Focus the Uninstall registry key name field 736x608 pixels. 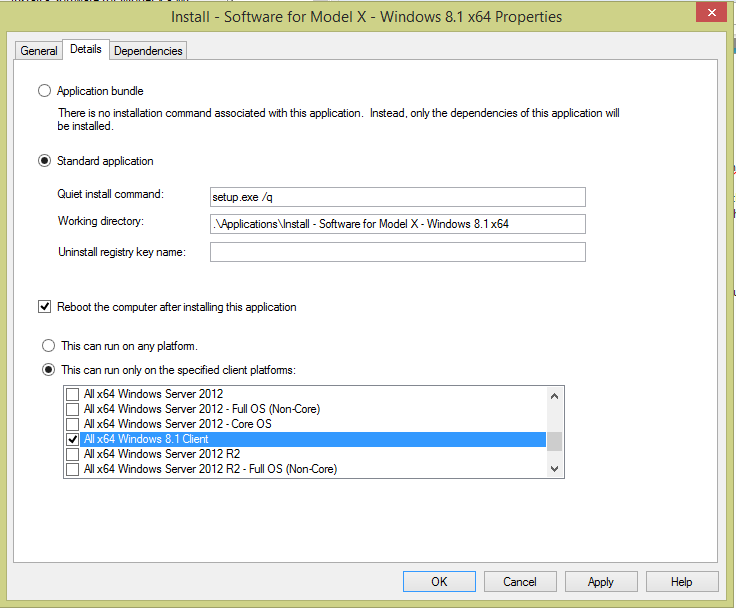coord(397,252)
